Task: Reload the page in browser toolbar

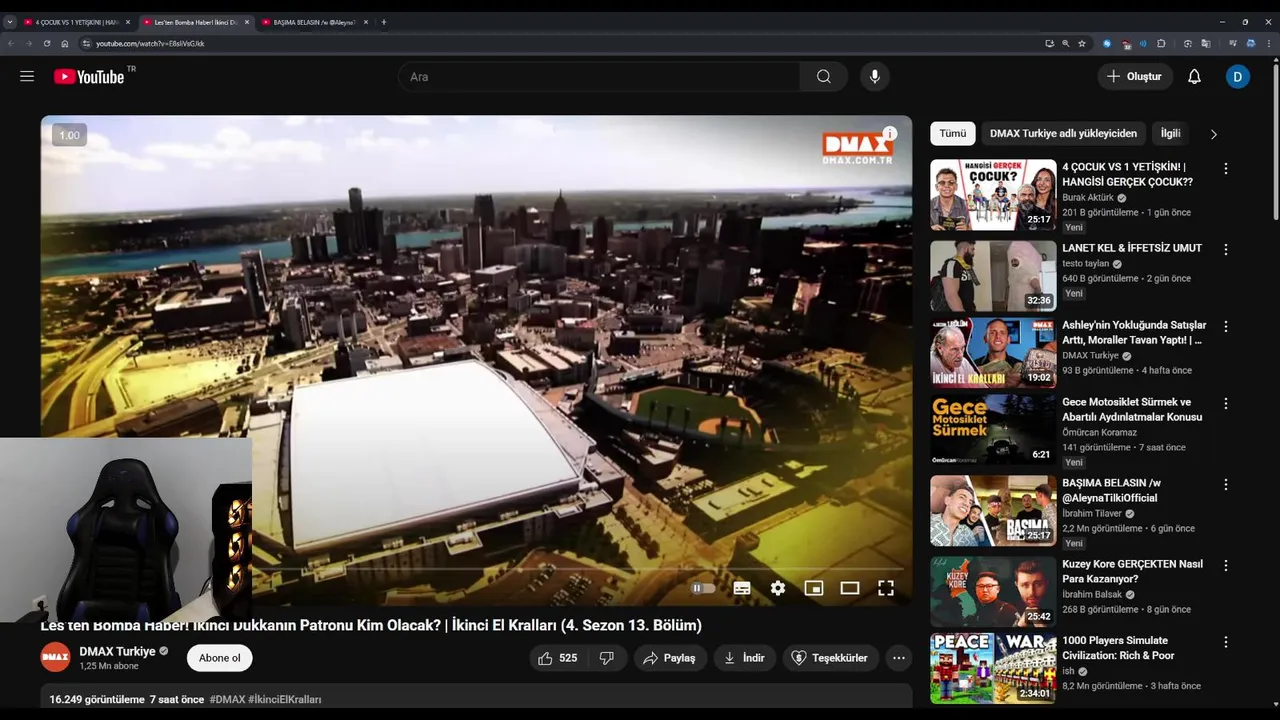Action: pos(46,44)
